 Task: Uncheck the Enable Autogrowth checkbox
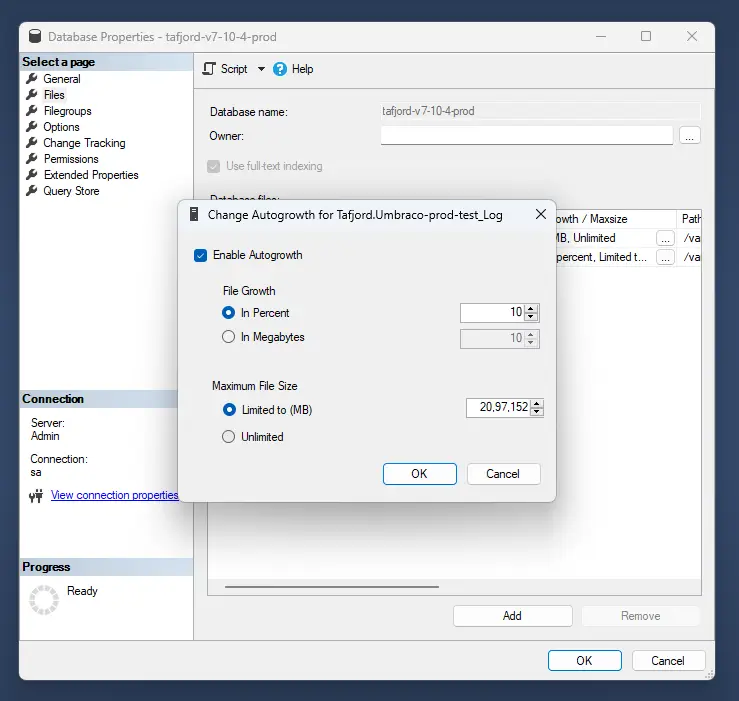201,255
